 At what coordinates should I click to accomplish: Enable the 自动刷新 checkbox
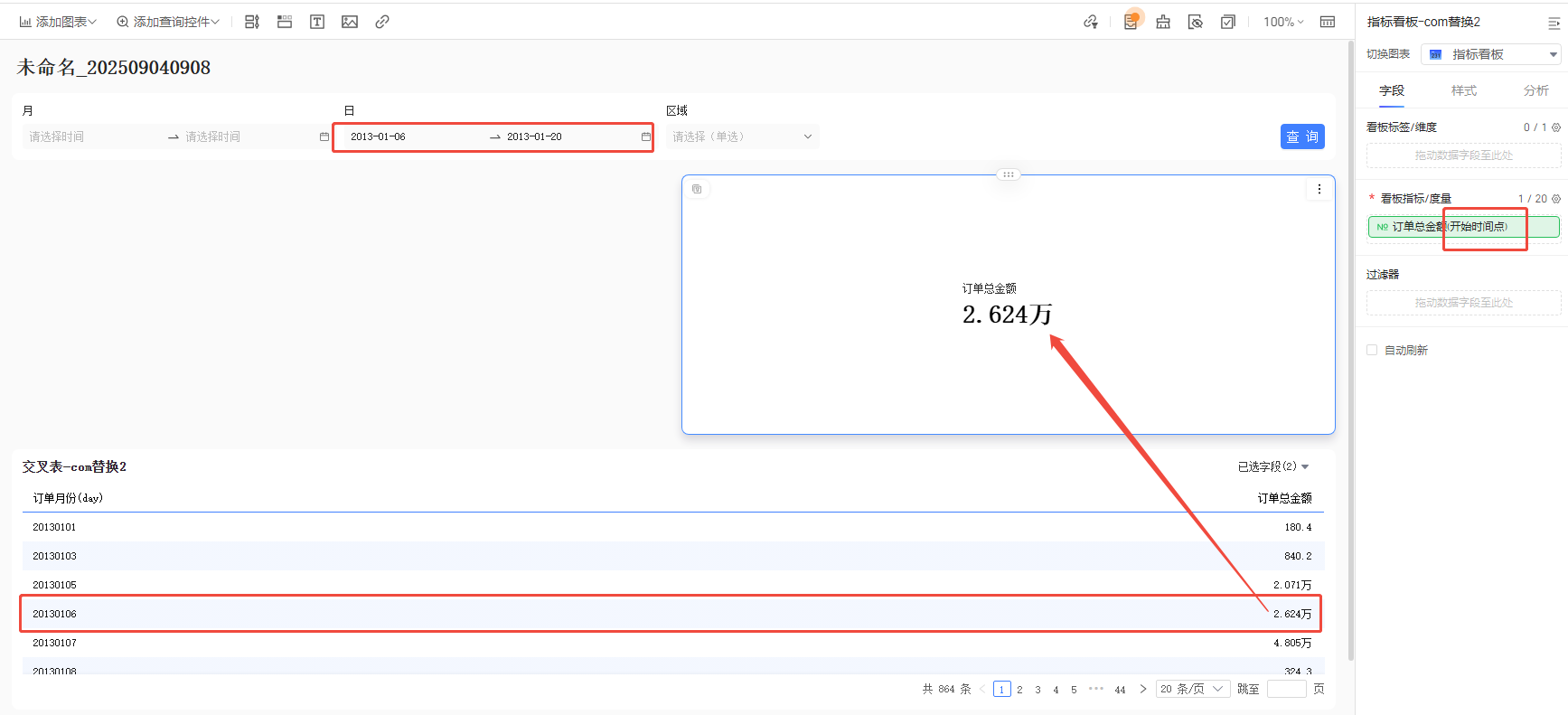(1372, 350)
